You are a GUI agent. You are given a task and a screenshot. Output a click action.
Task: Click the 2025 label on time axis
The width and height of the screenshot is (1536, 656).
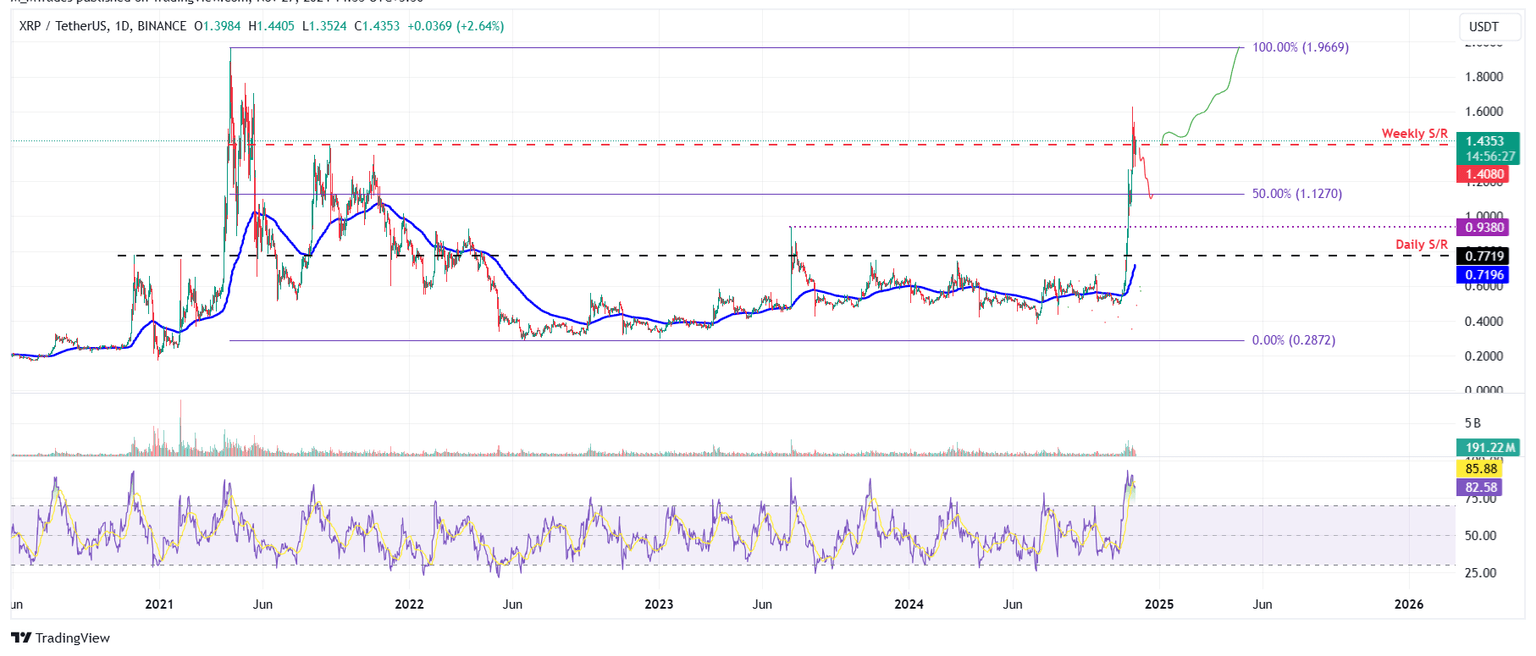point(1158,604)
